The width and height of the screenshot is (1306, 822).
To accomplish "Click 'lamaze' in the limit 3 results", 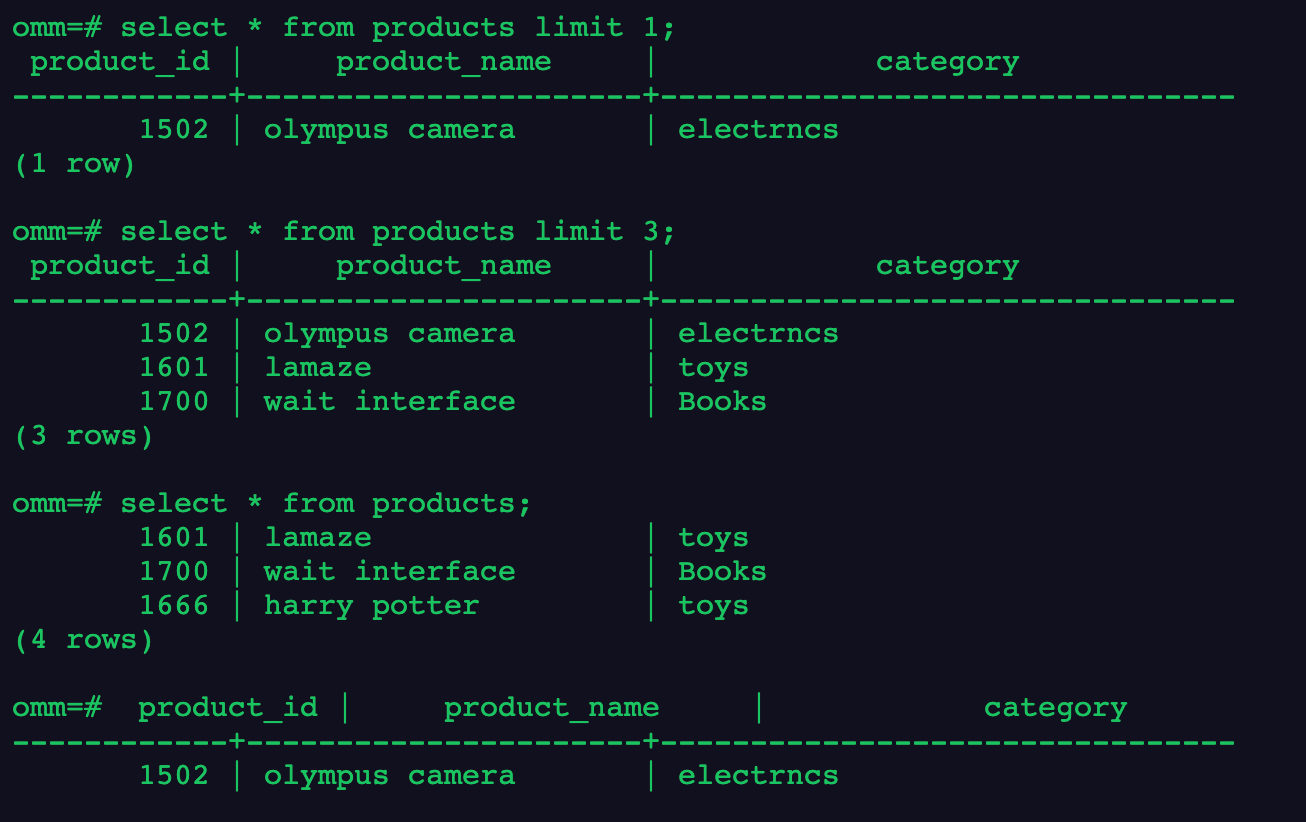I will [x=318, y=368].
